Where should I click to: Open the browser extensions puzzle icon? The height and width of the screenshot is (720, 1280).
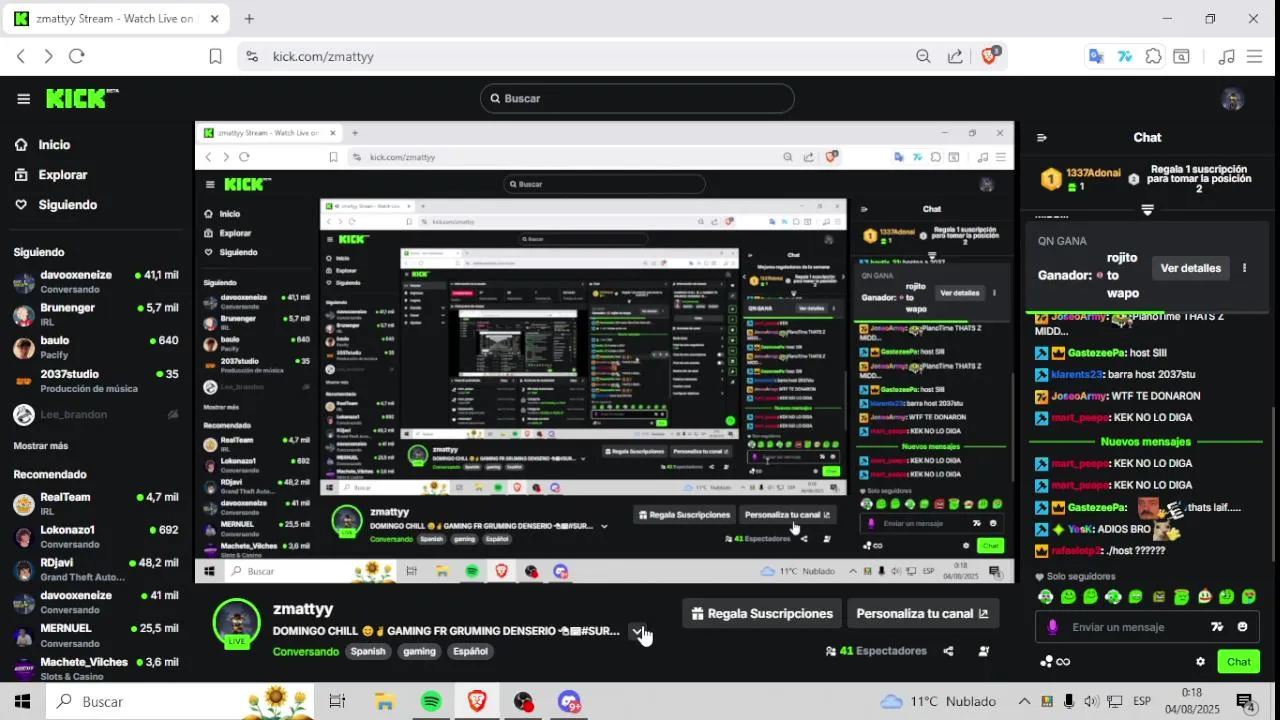point(1153,57)
